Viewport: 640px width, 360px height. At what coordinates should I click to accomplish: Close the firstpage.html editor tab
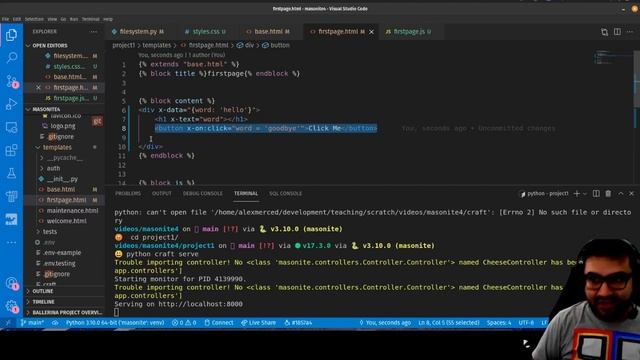tap(371, 32)
